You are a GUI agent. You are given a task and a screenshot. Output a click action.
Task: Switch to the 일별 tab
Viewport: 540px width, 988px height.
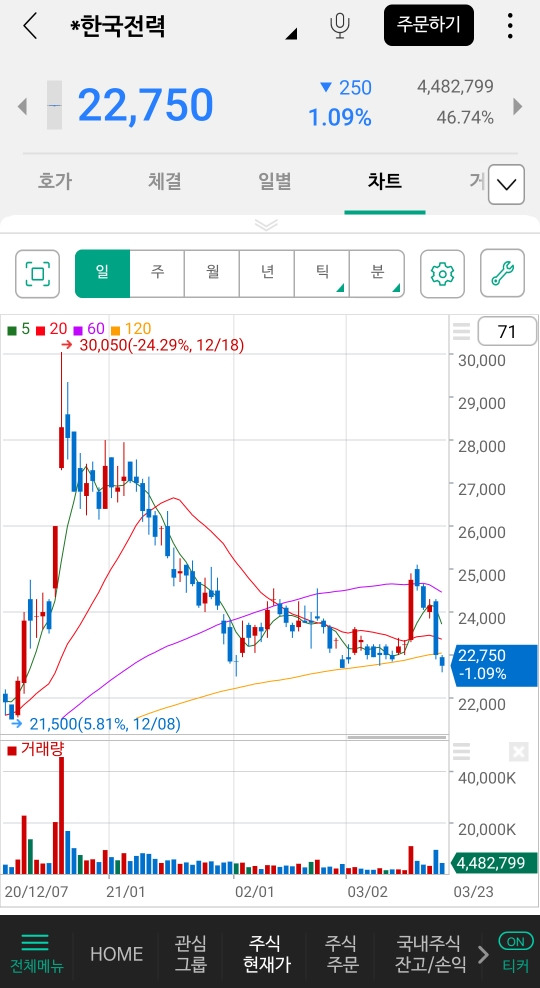click(x=275, y=181)
